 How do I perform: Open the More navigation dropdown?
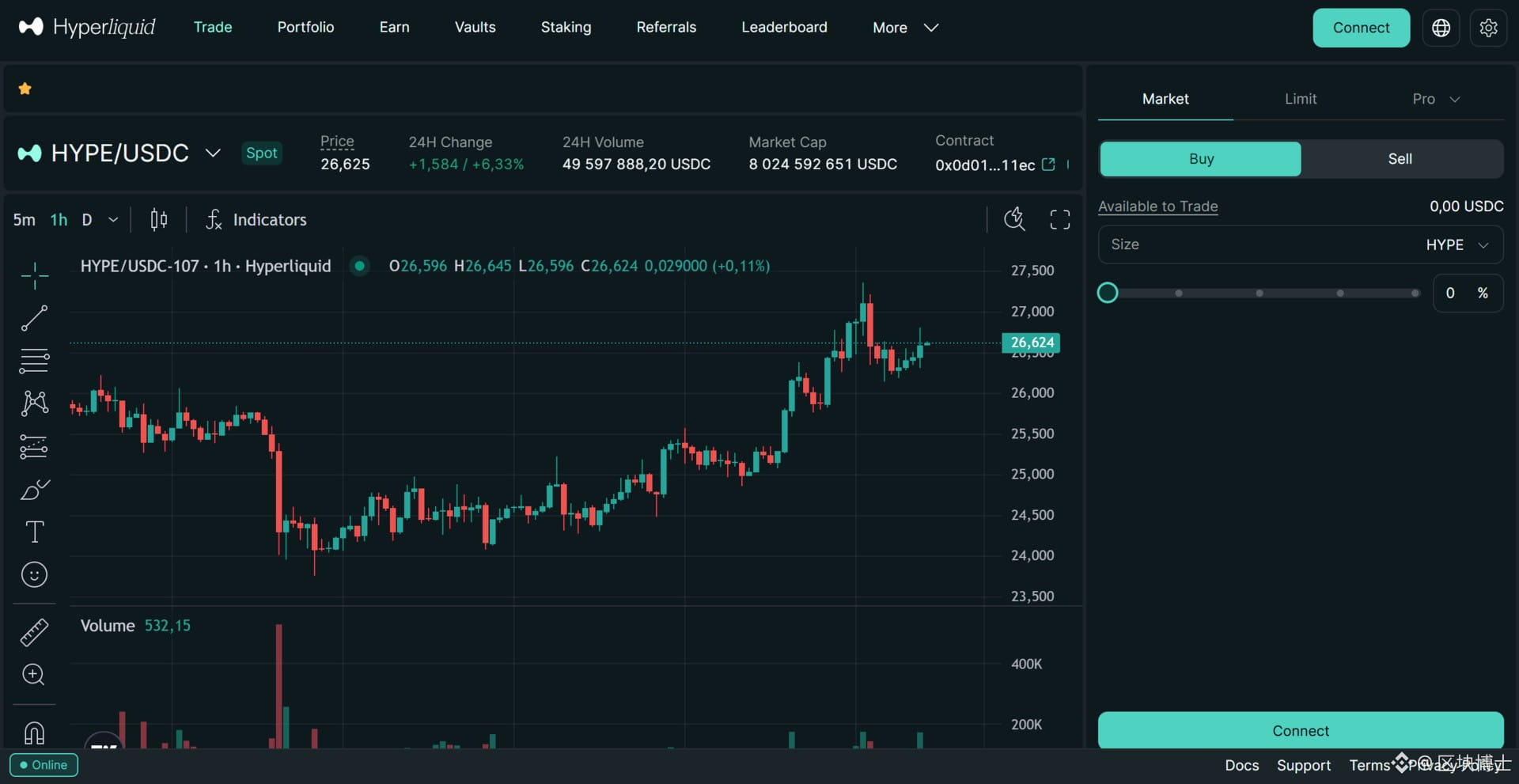click(x=905, y=28)
